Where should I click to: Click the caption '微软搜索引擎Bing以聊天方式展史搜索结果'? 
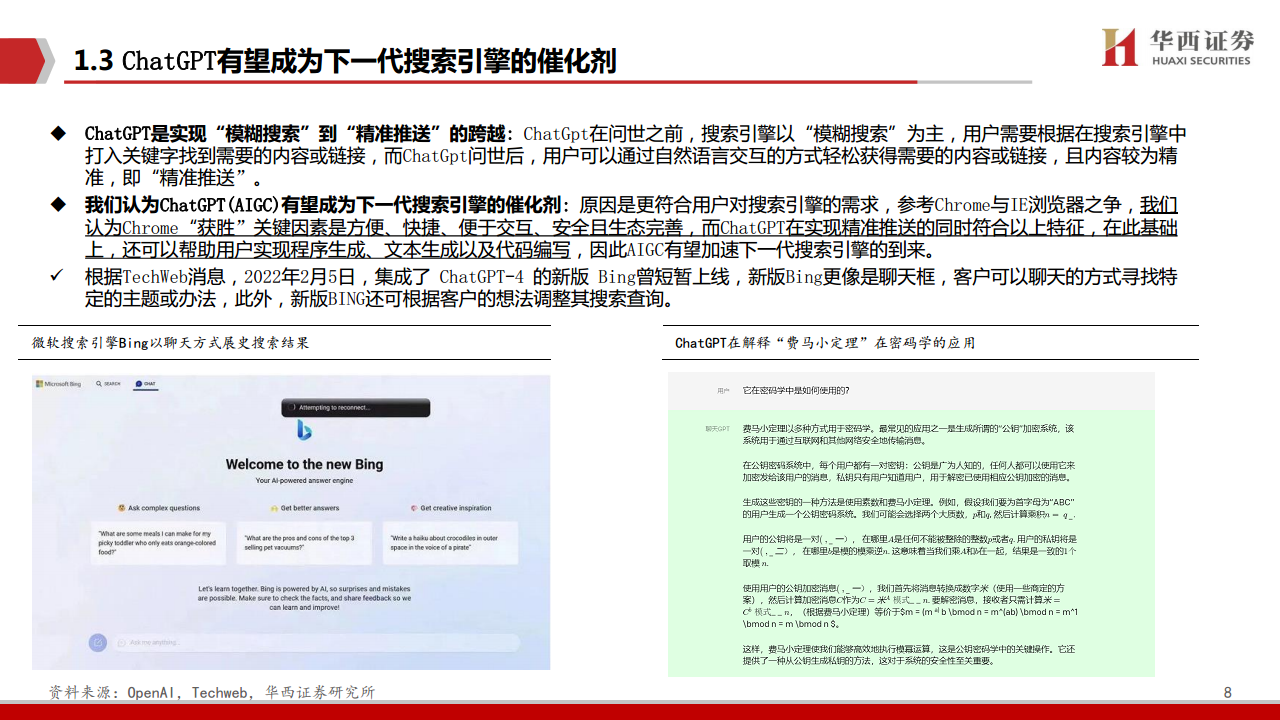(171, 343)
